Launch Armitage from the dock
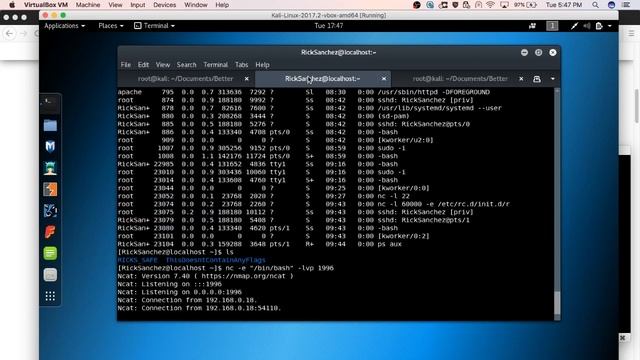The image size is (640, 360). (x=50, y=168)
